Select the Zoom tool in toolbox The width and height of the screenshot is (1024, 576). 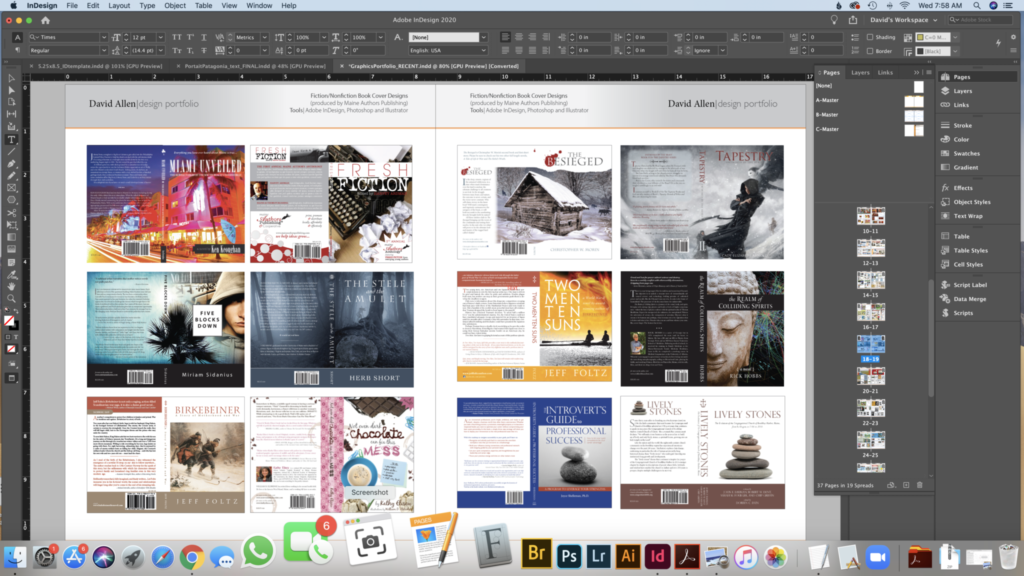pyautogui.click(x=11, y=298)
